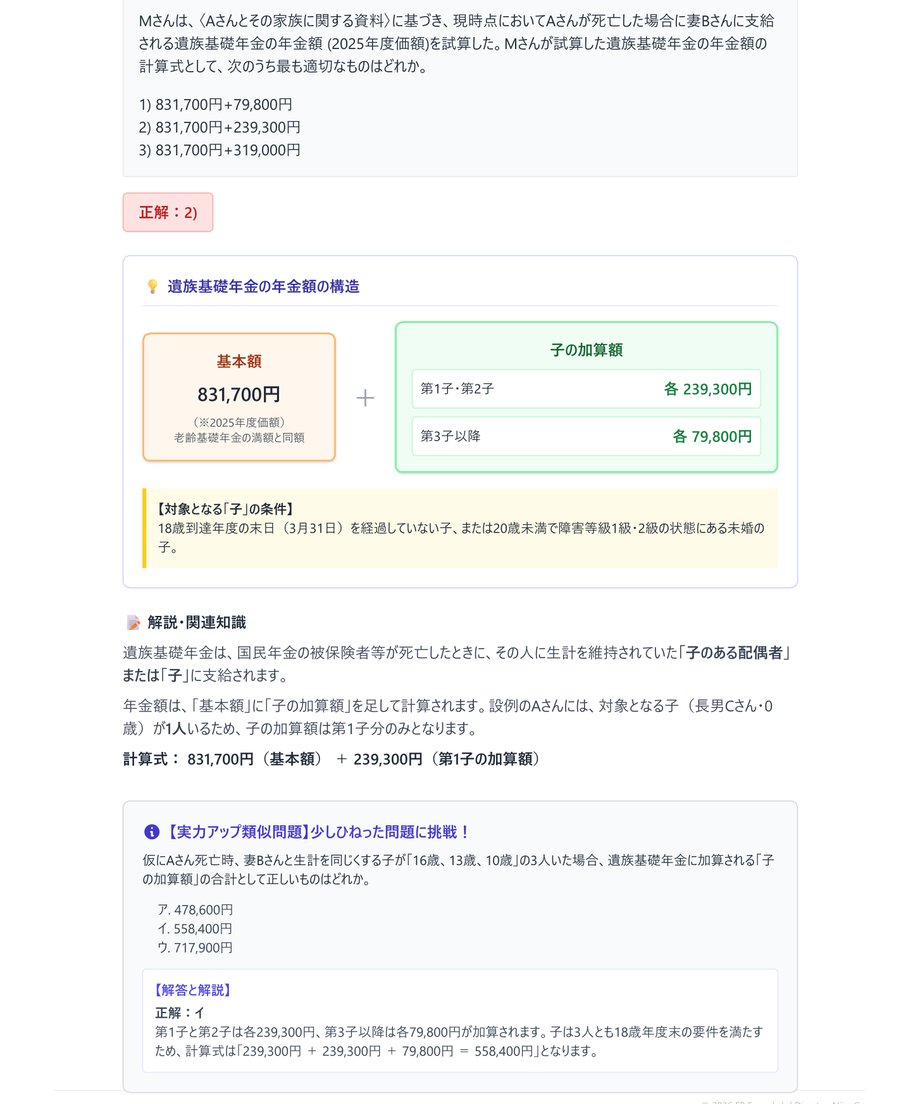920x1104 pixels.
Task: Click the 【実力アップ類似問題】 challenge title
Action: (x=317, y=832)
